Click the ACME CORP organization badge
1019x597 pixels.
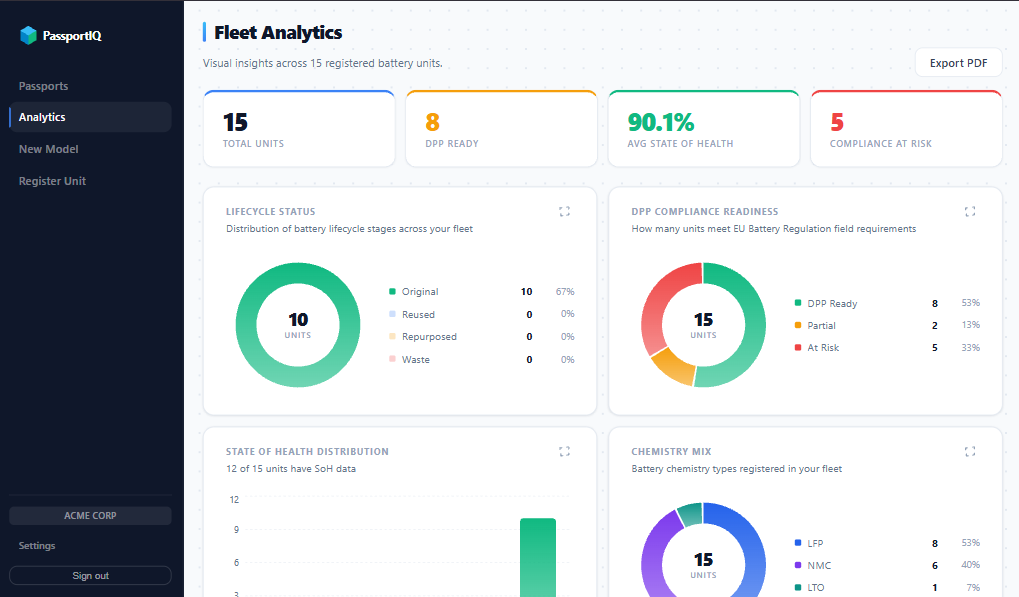(x=90, y=515)
